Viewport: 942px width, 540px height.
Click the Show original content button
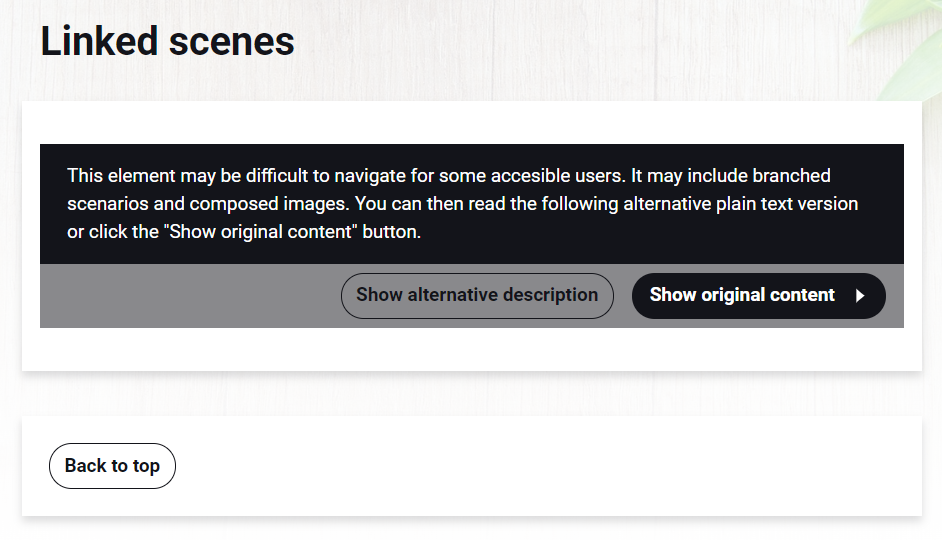point(758,296)
